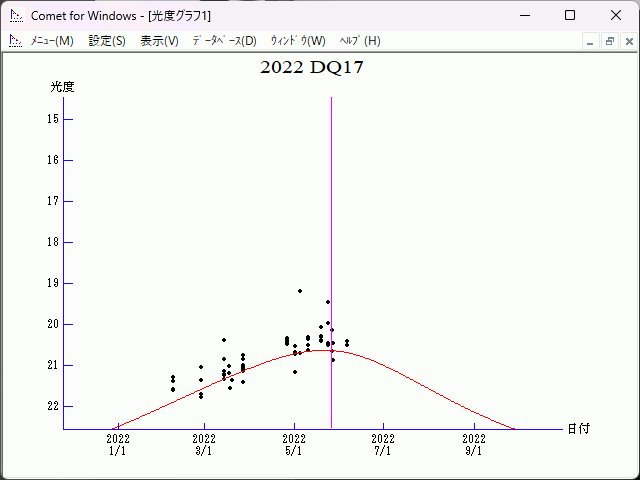
Task: Restore down the inner graph child window
Action: (609, 41)
